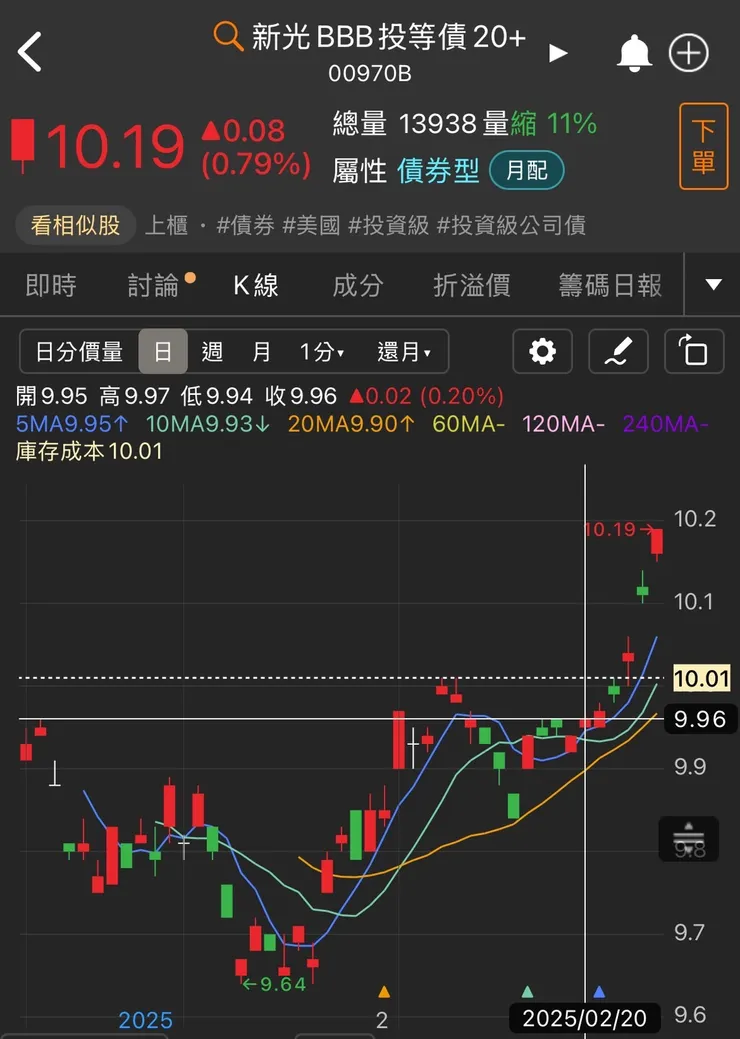This screenshot has width=740, height=1039.
Task: Tap the 2025 year axis label
Action: (x=145, y=1020)
